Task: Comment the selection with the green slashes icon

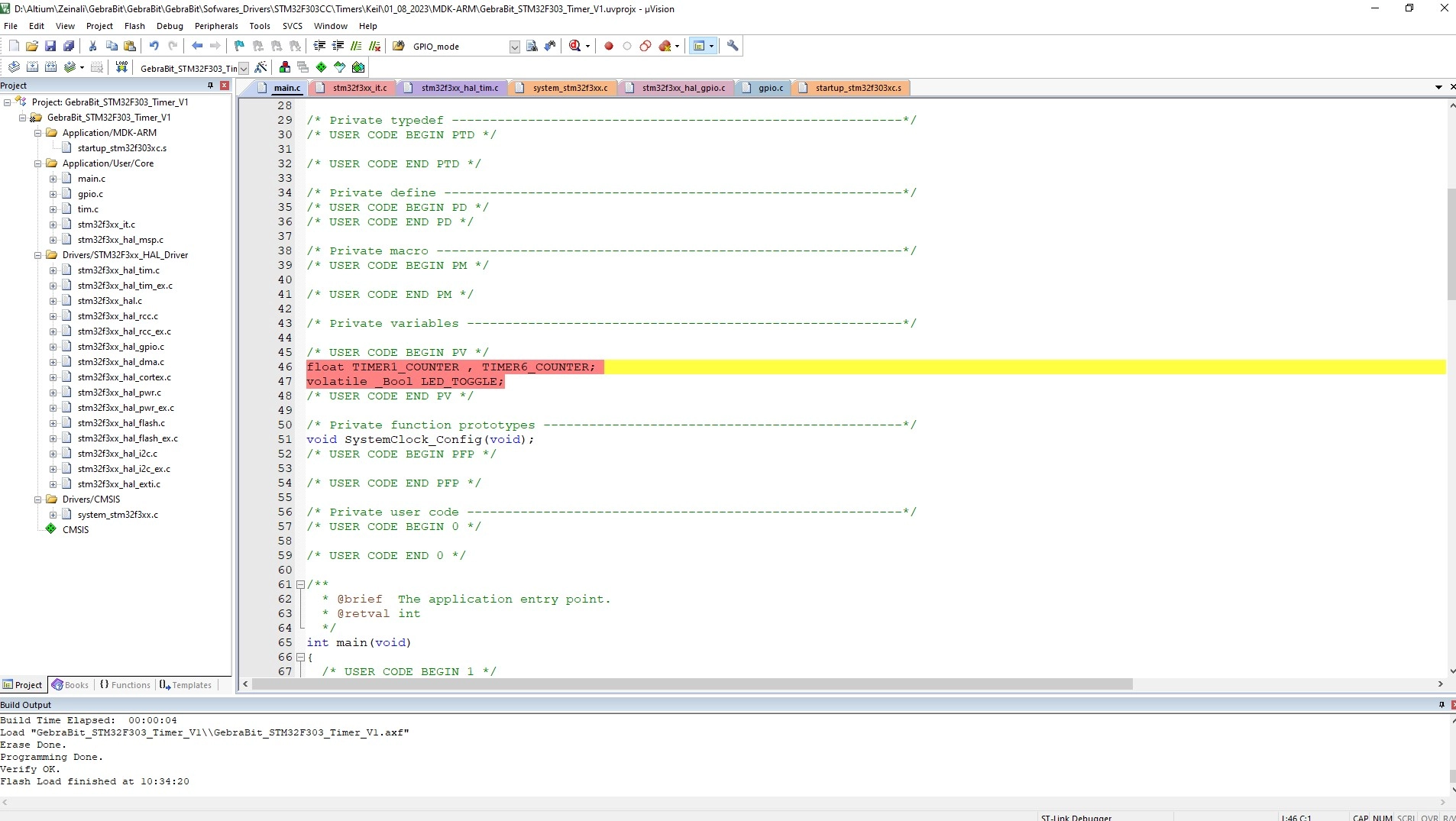Action: coord(356,46)
